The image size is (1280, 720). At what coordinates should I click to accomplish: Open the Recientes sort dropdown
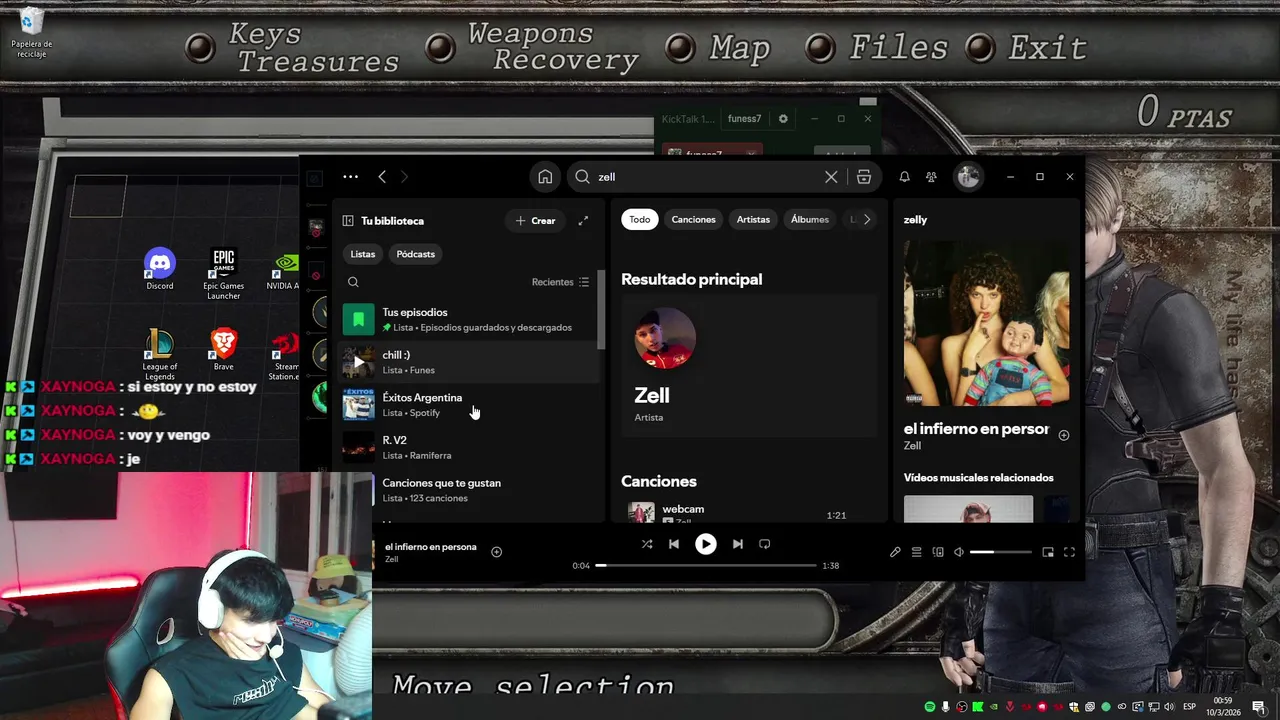pyautogui.click(x=560, y=282)
